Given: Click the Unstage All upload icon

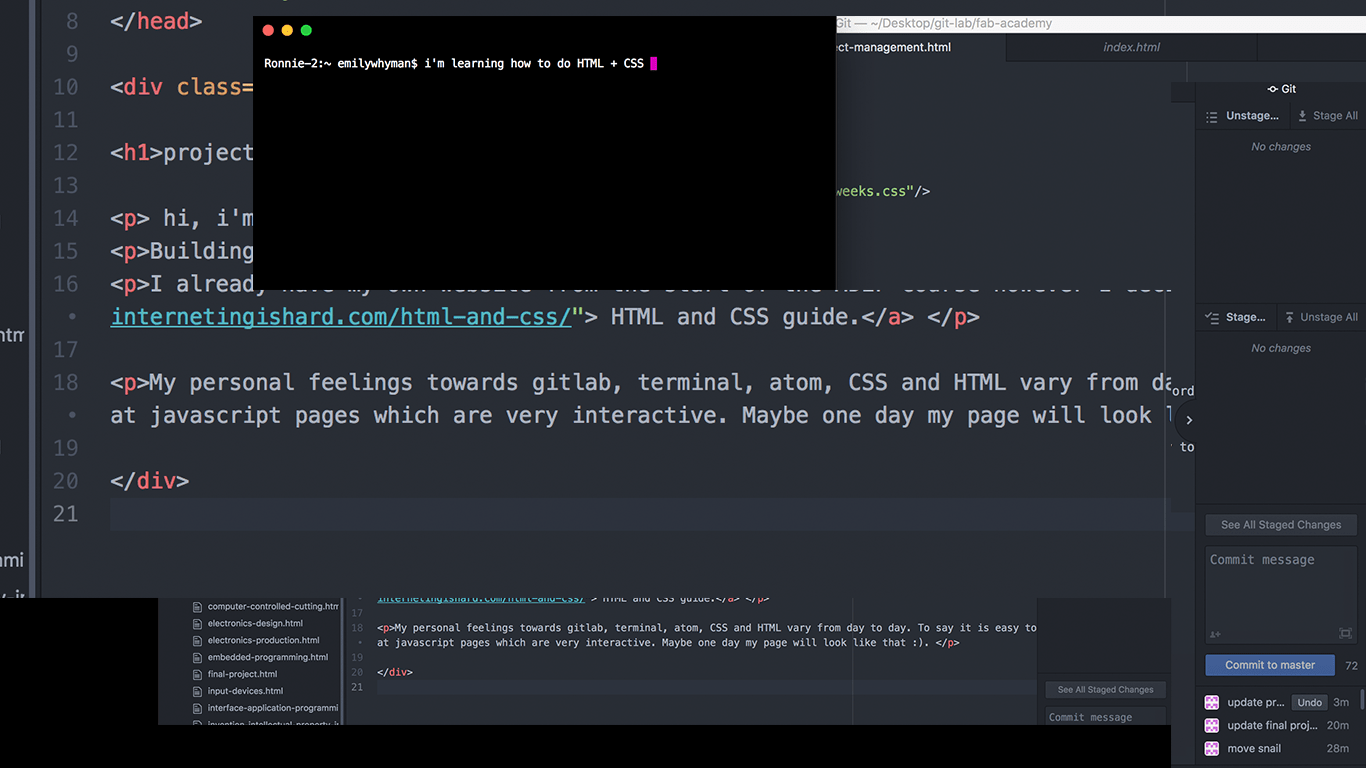Looking at the screenshot, I should [x=1290, y=317].
